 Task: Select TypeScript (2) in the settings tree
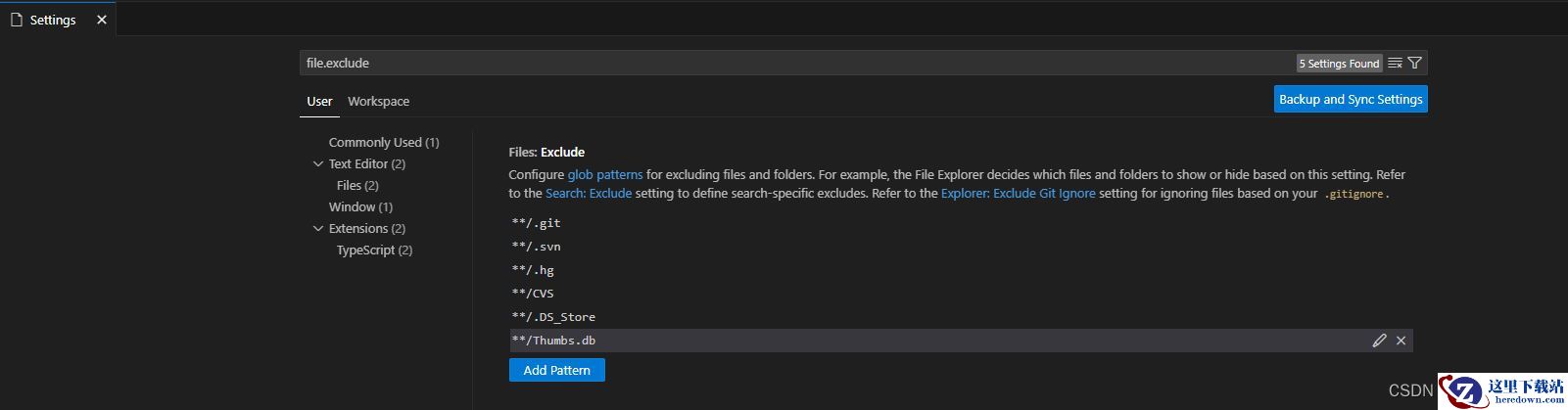tap(374, 251)
